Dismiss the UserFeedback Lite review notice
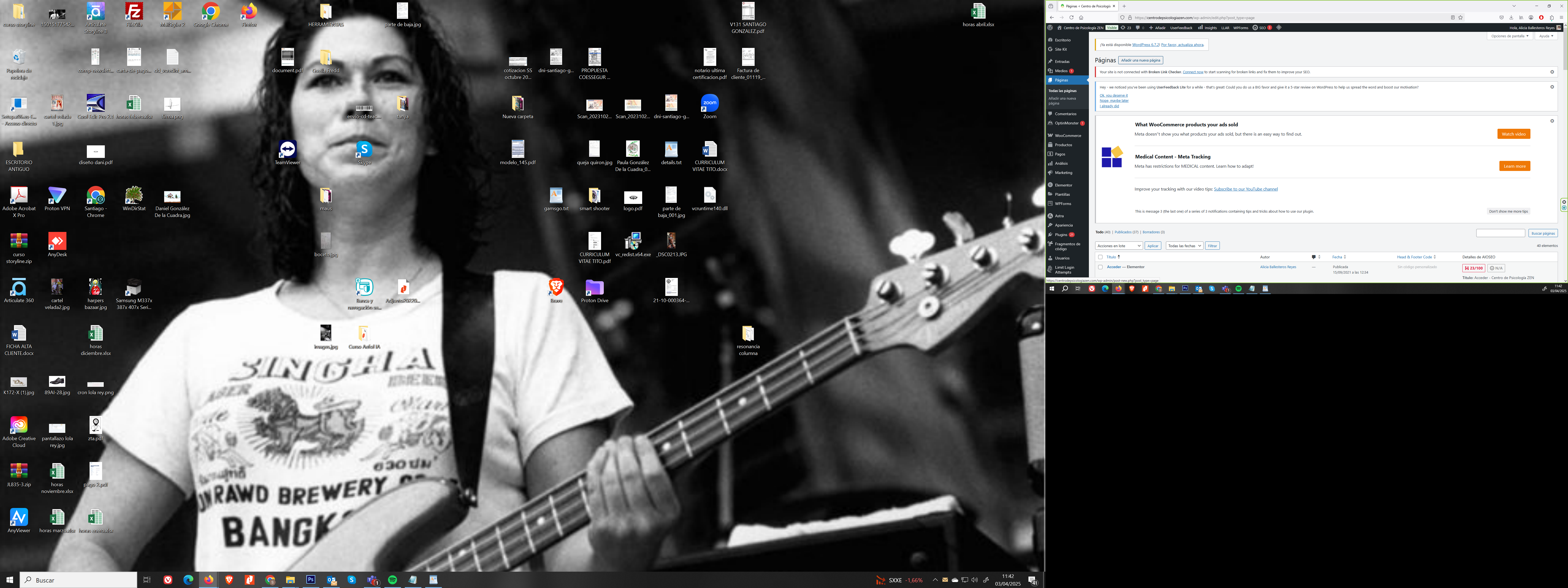 pyautogui.click(x=1552, y=87)
